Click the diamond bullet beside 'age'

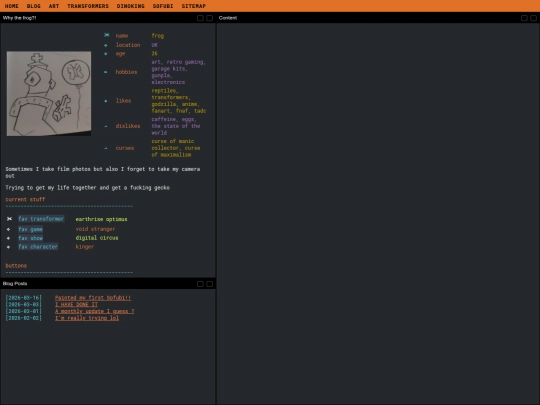(106, 54)
